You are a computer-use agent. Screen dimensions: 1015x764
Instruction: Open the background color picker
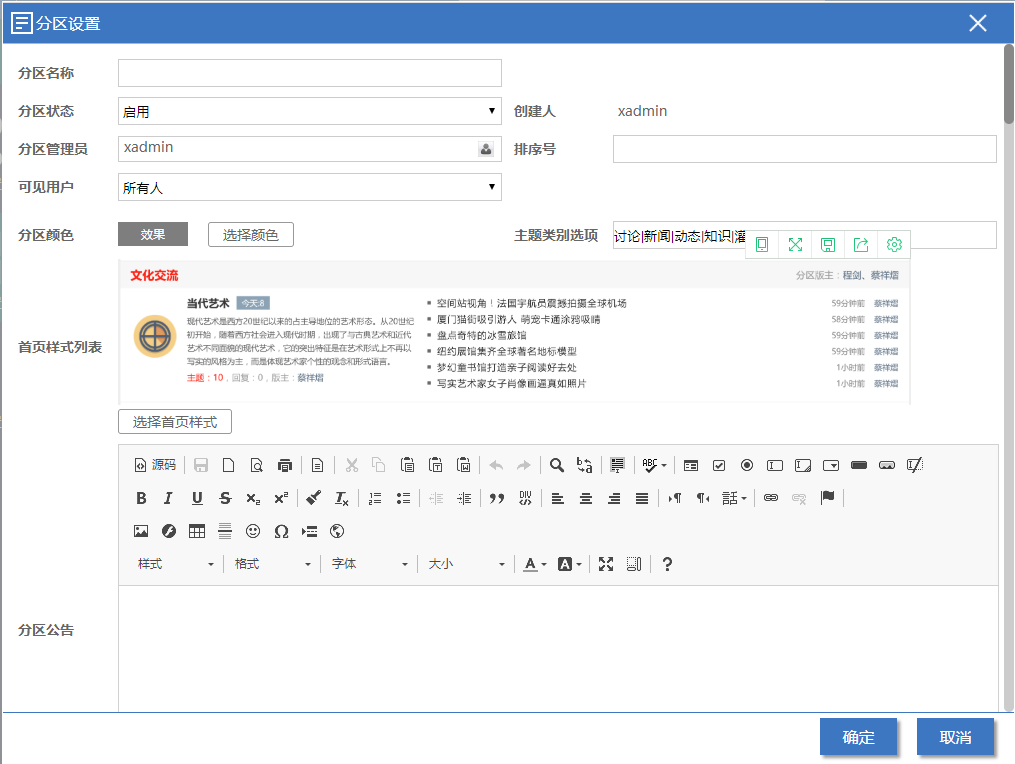(570, 564)
